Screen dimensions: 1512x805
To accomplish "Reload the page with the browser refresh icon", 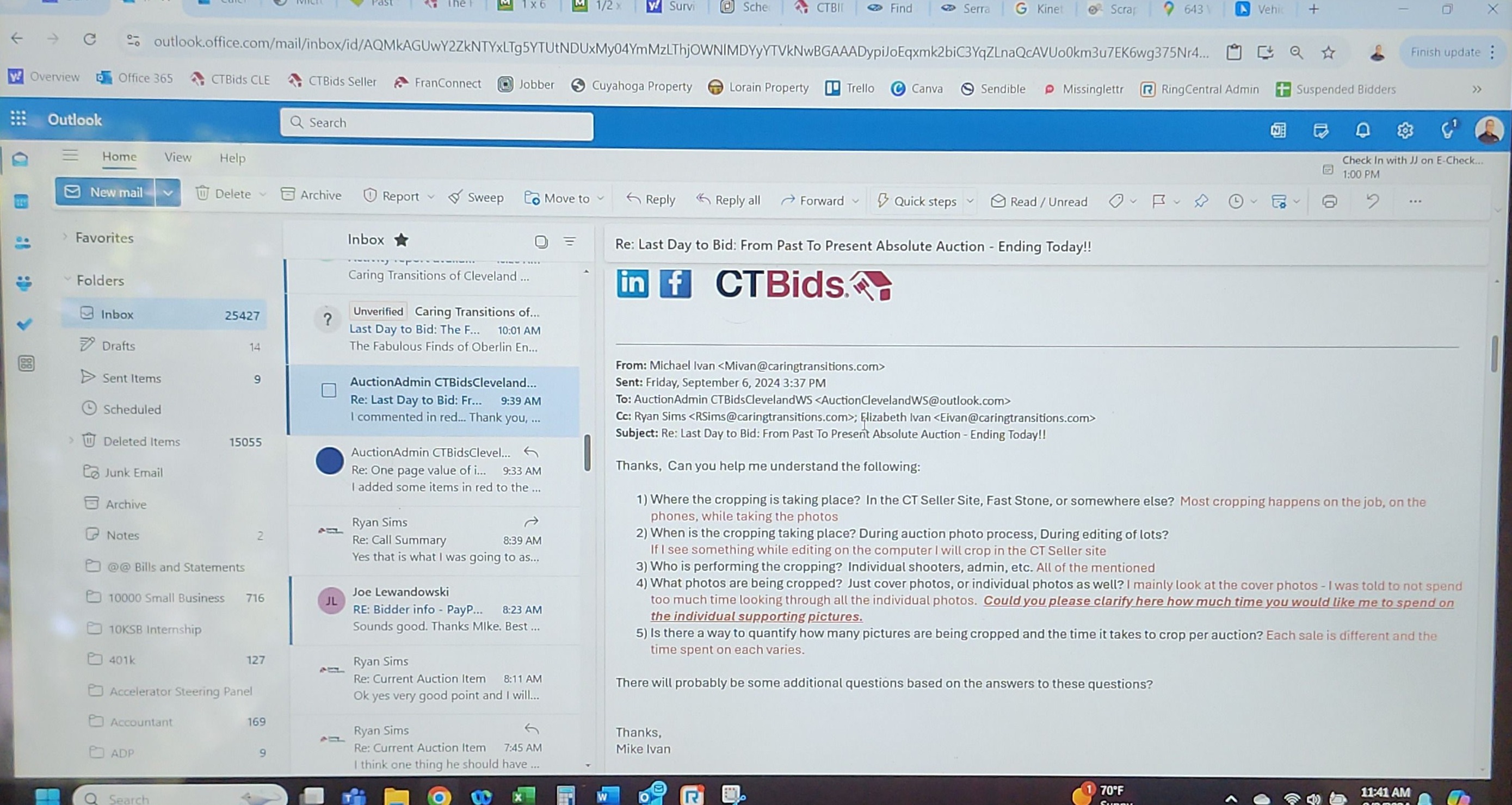I will (x=90, y=39).
